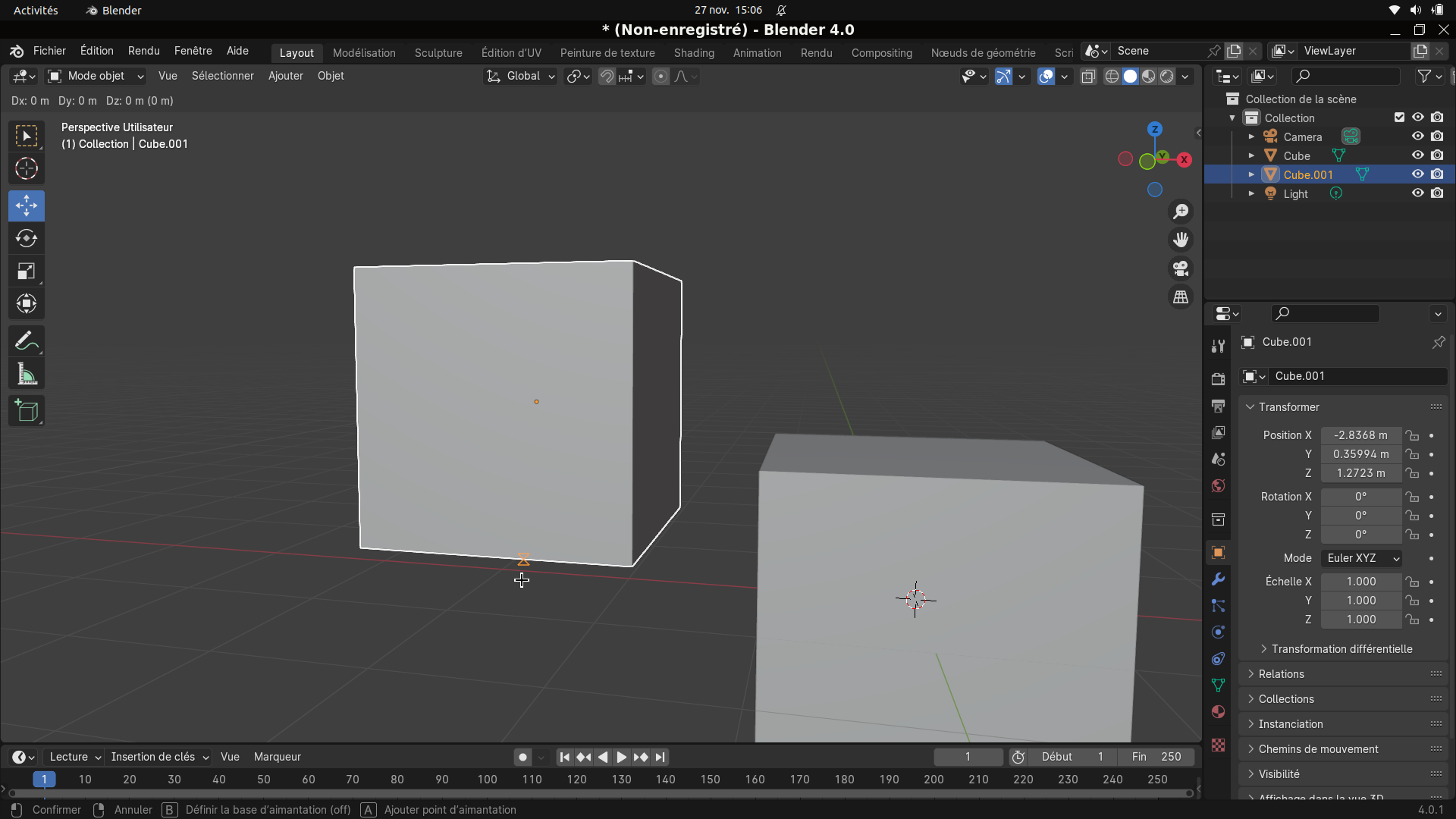Click the Add Cube tool icon
The width and height of the screenshot is (1456, 819).
point(27,412)
